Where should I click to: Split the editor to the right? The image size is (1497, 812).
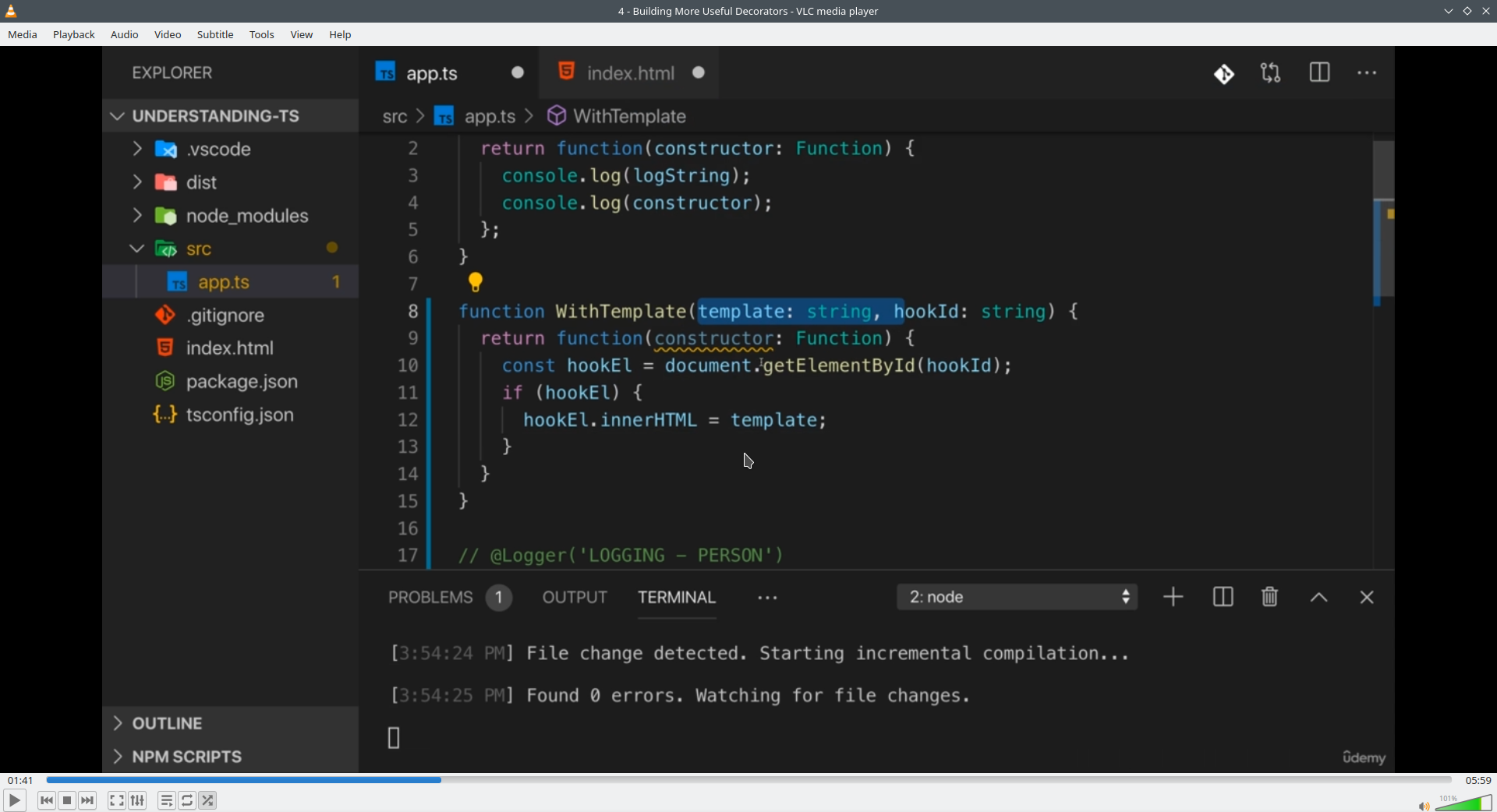click(x=1320, y=73)
